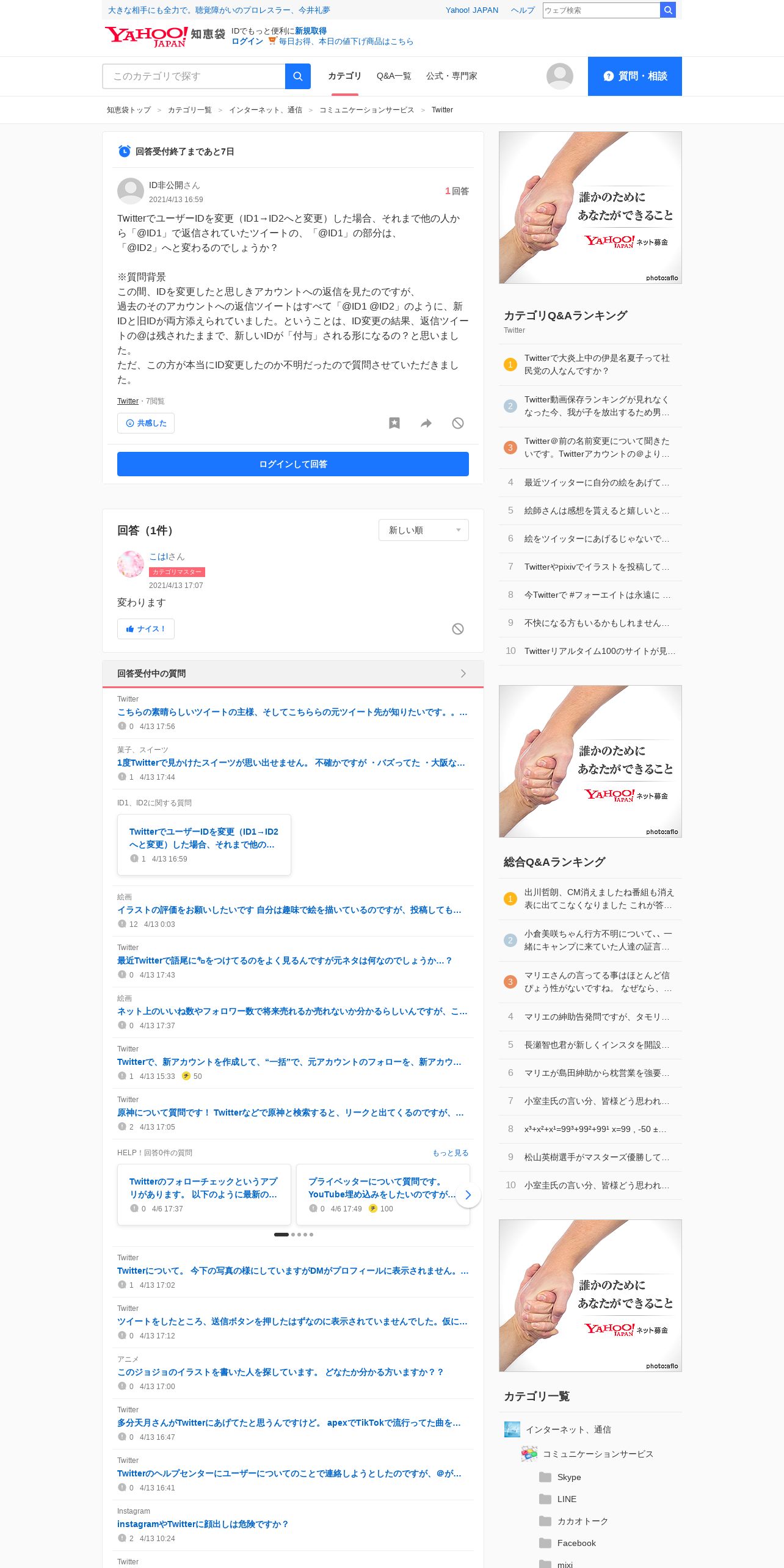Open question こちらの素晴らしいツイートの主様

[x=292, y=713]
